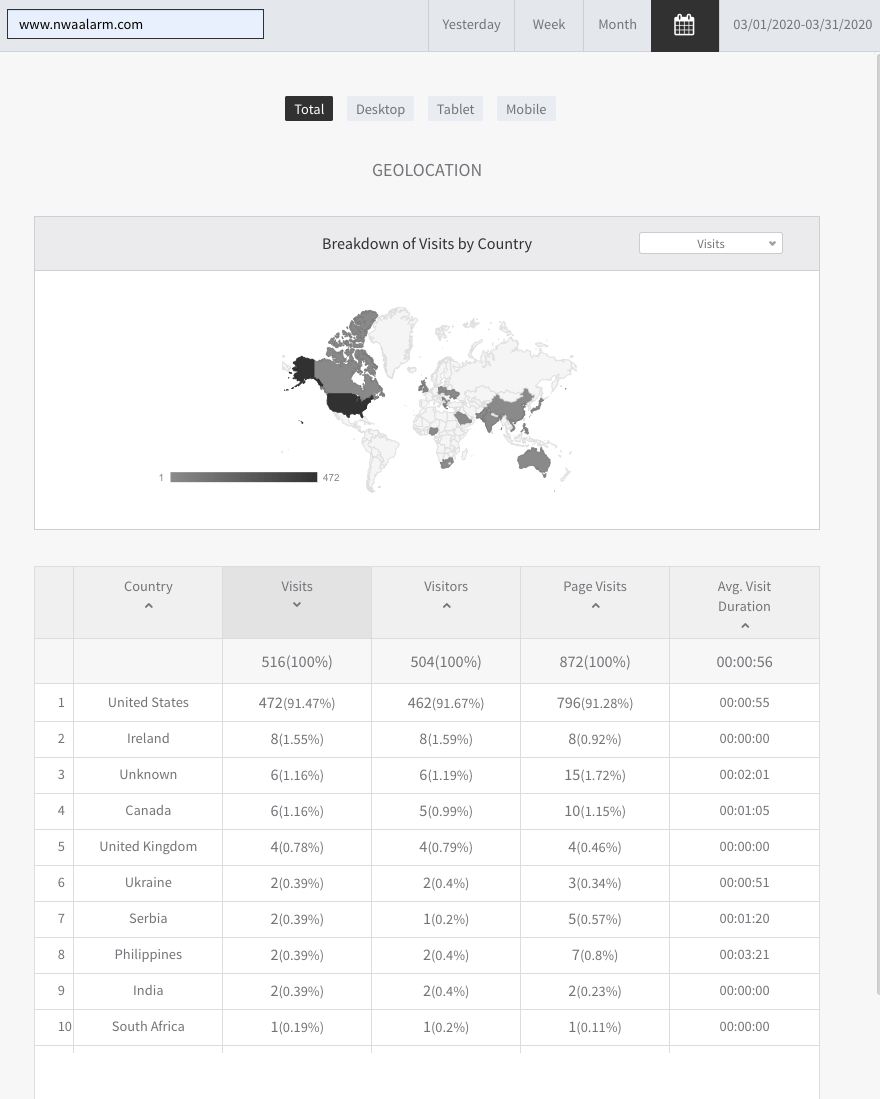This screenshot has width=880, height=1099.
Task: Sort by Page Visits column arrow
Action: 595,606
